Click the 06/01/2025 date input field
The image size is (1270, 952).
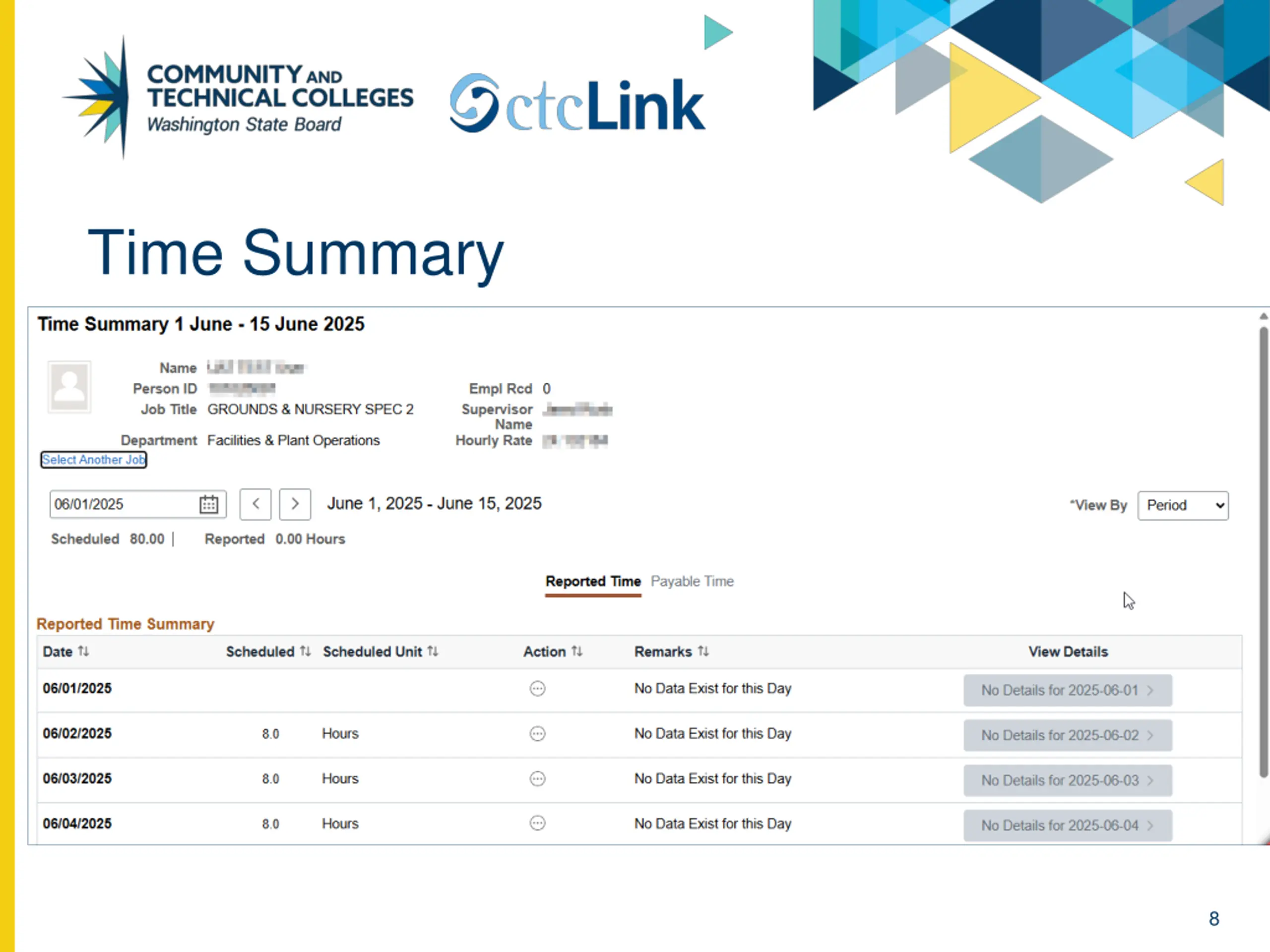coord(124,504)
